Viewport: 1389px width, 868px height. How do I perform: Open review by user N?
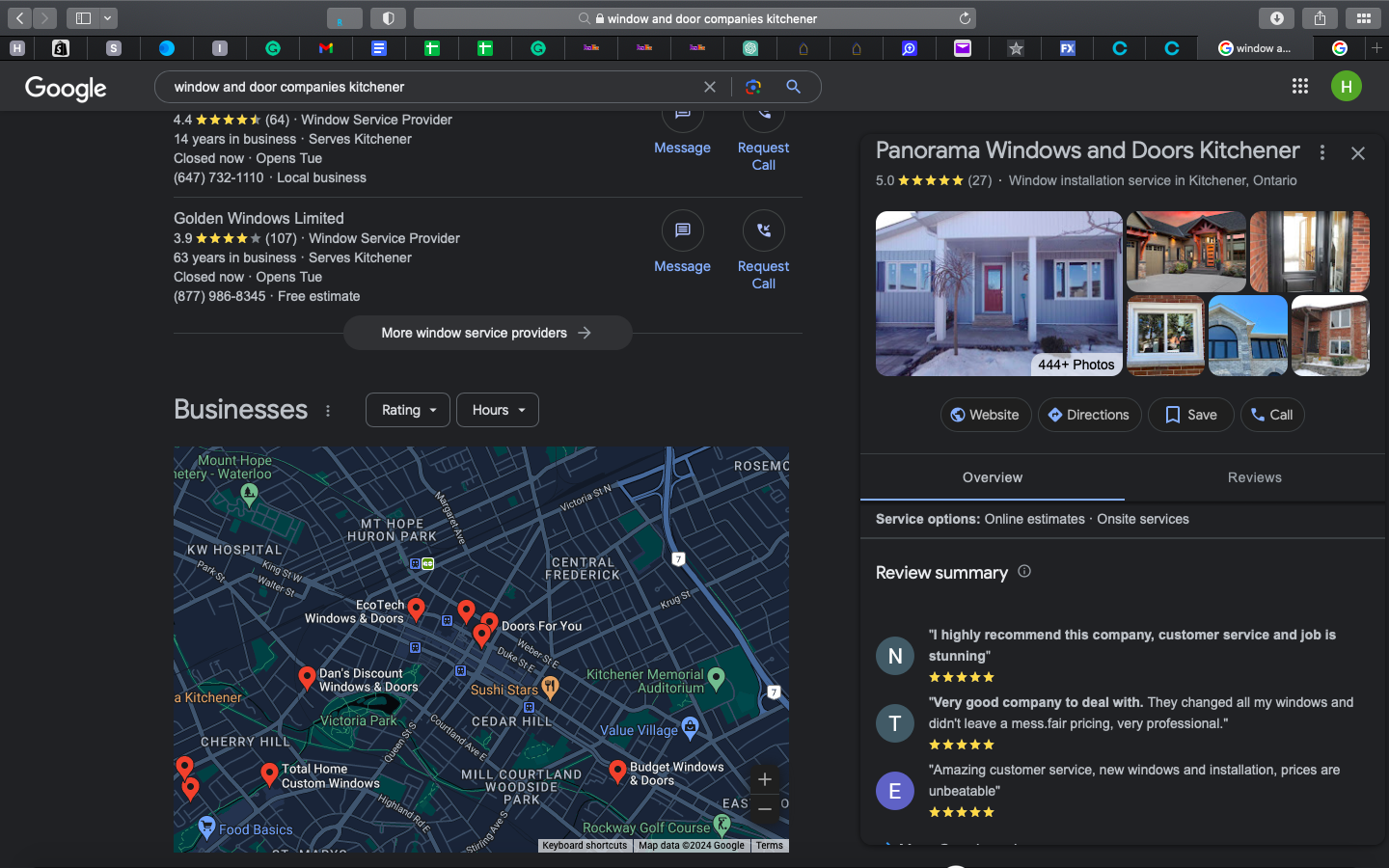[x=895, y=656]
